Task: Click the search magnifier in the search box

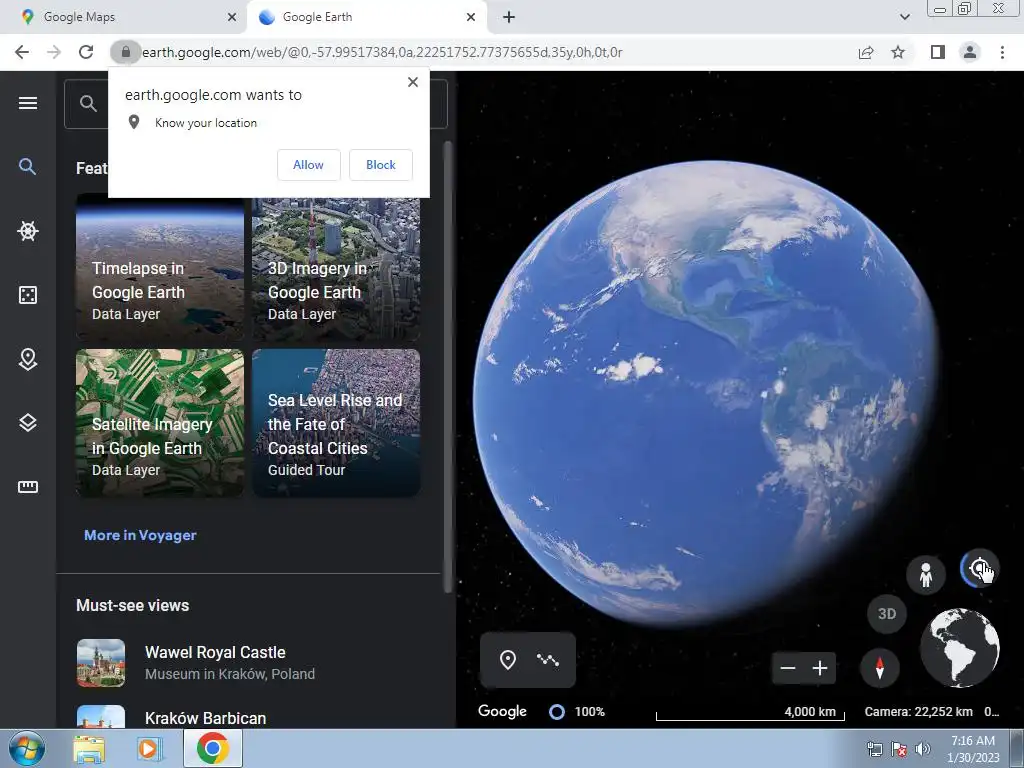Action: [88, 103]
